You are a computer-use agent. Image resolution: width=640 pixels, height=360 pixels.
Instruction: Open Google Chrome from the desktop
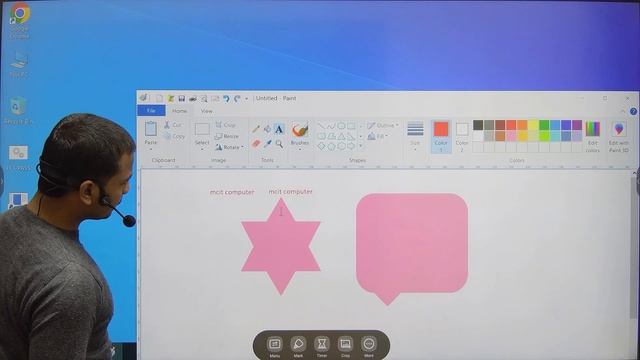(19, 21)
